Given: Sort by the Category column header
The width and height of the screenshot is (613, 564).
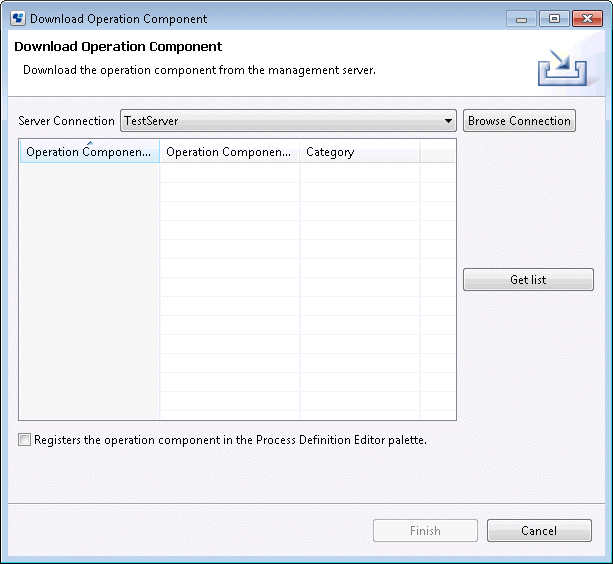Looking at the screenshot, I should pyautogui.click(x=360, y=152).
